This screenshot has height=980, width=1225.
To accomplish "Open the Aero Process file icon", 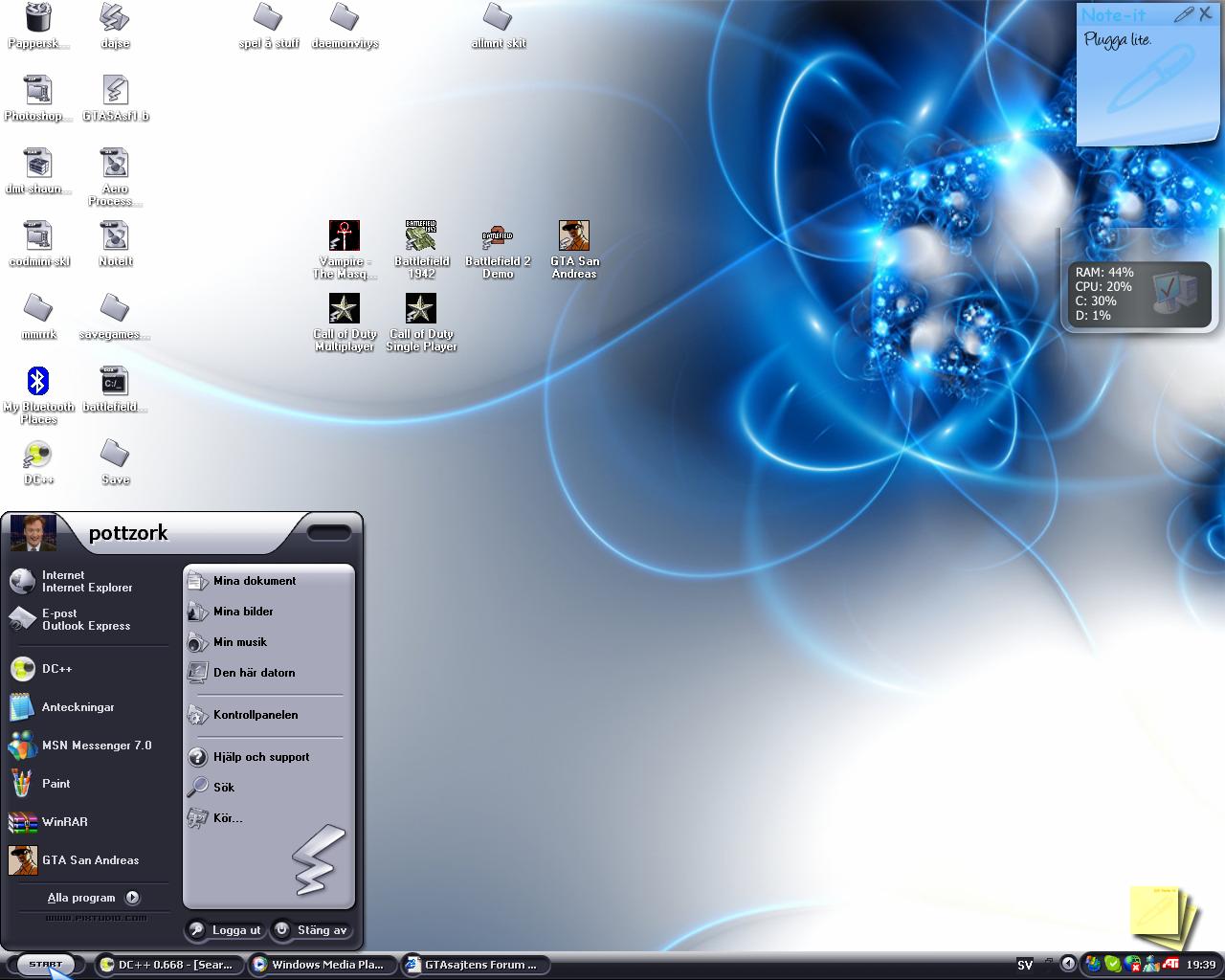I will (115, 176).
